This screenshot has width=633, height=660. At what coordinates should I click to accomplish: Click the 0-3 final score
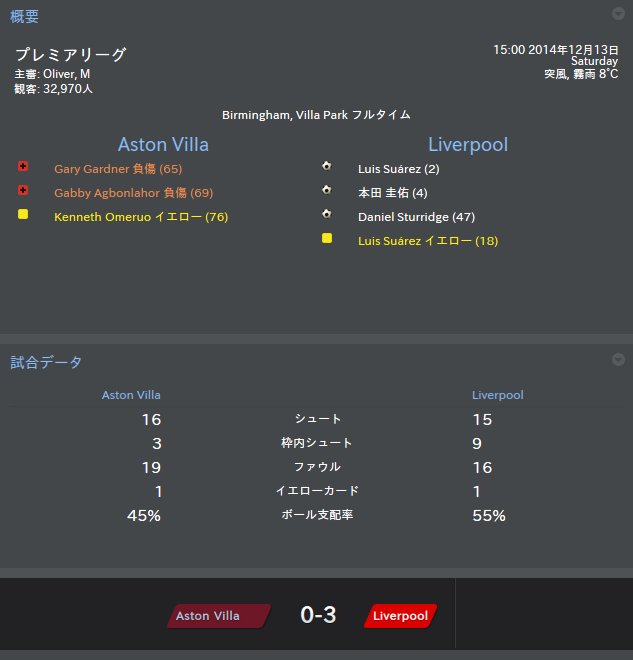(318, 615)
